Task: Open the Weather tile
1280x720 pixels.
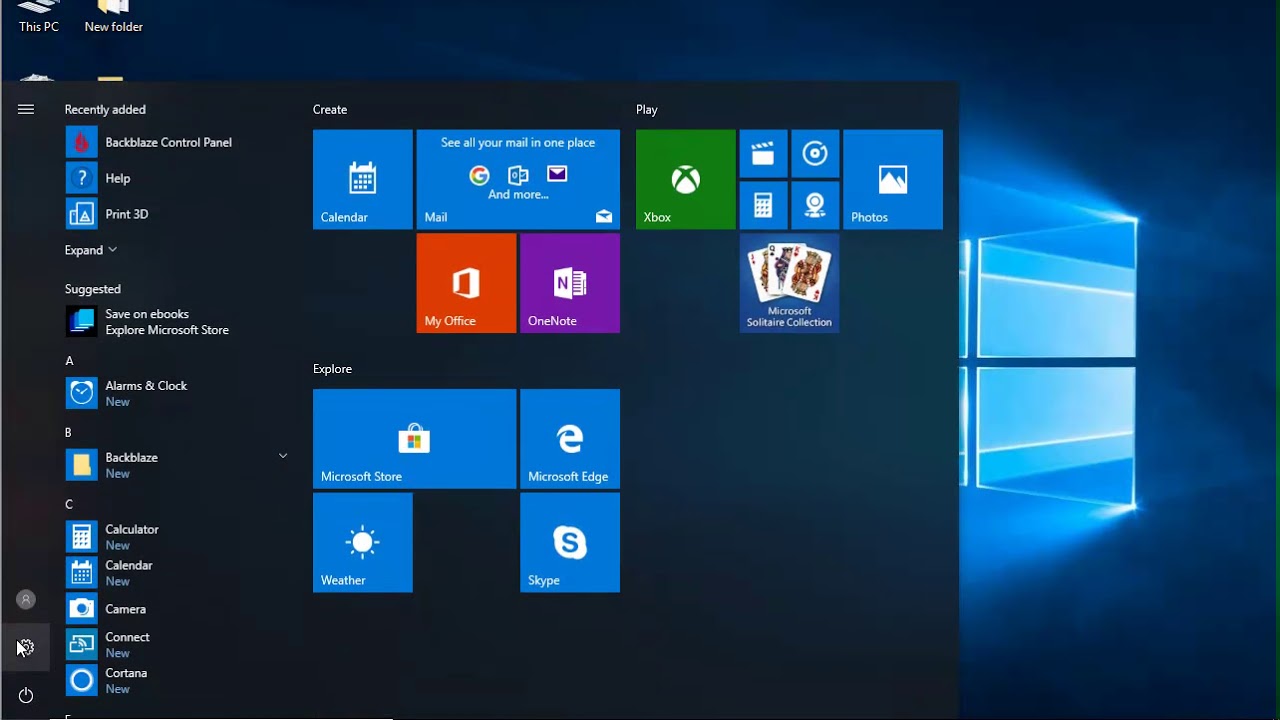Action: 362,543
